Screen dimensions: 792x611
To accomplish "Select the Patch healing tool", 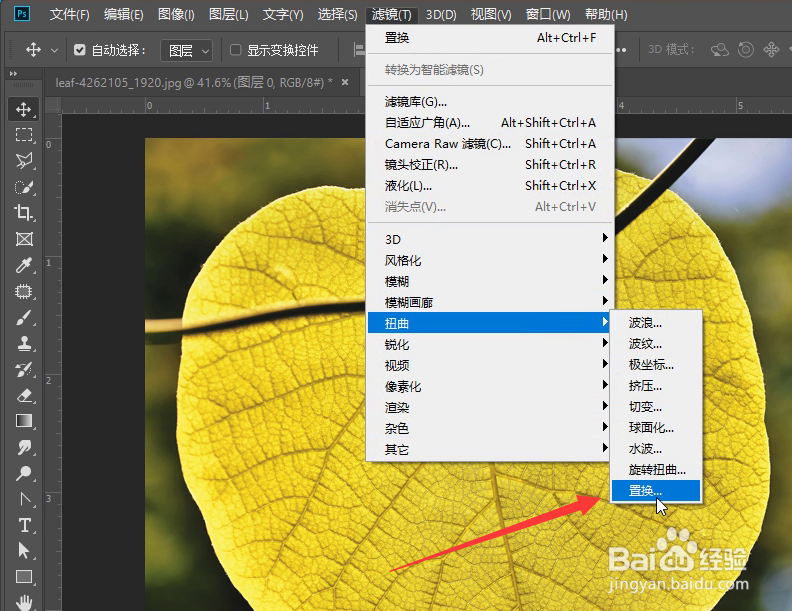I will point(23,291).
